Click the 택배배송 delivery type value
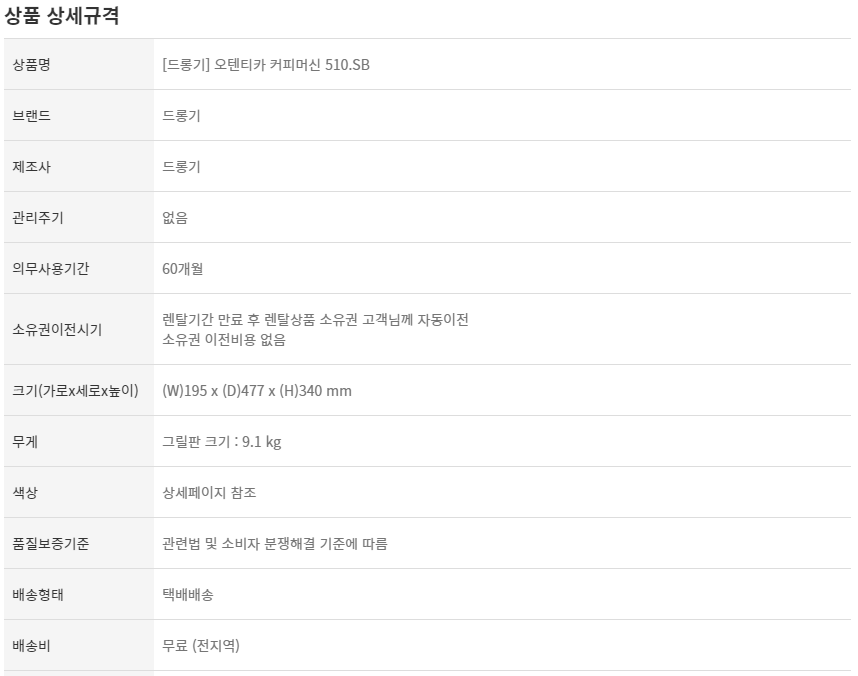 click(x=188, y=595)
